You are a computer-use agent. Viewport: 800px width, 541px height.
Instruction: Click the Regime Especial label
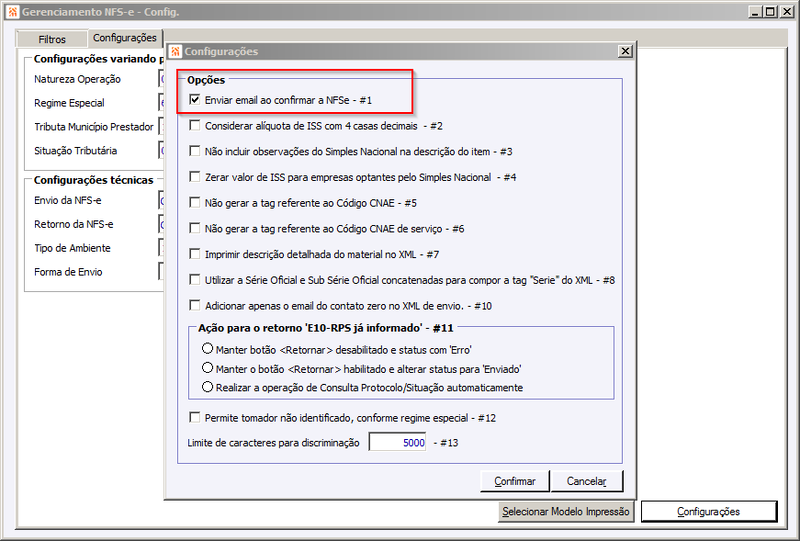(x=69, y=103)
